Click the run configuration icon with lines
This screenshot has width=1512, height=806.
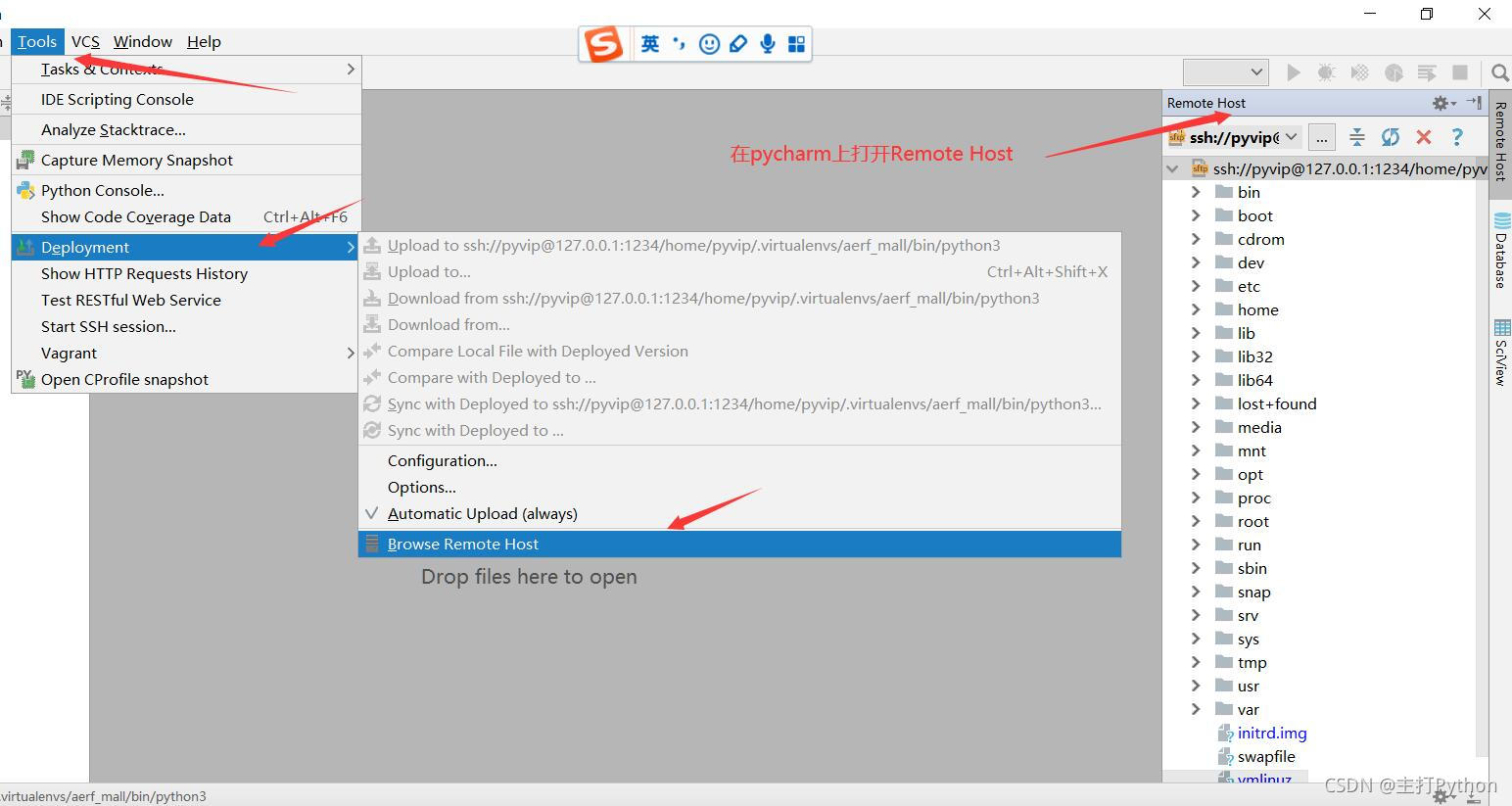coord(1427,72)
